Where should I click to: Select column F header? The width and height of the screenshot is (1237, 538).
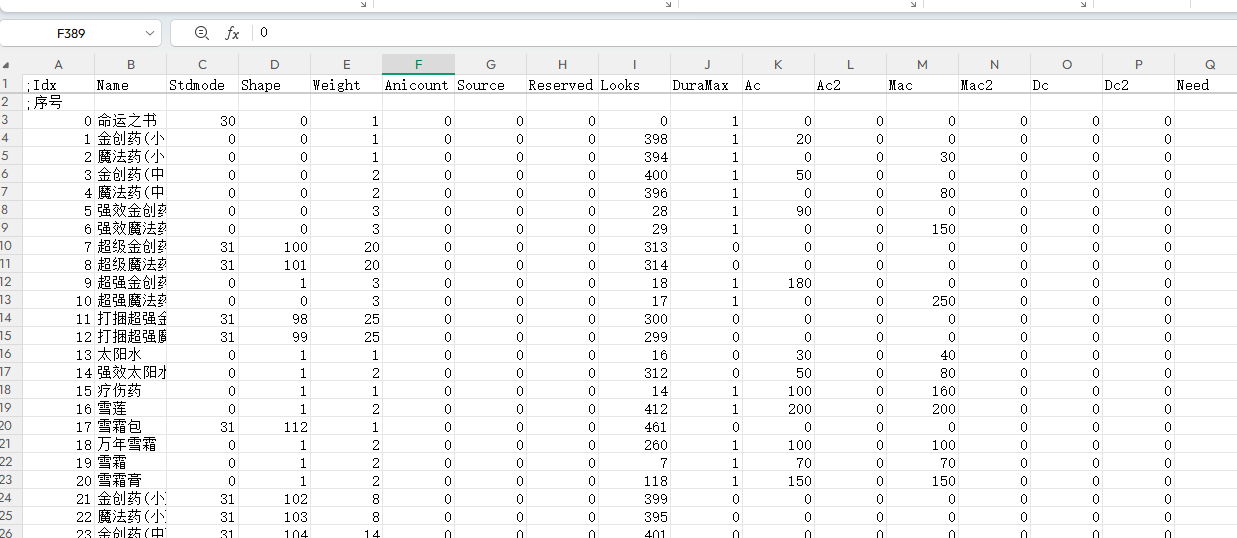click(418, 65)
